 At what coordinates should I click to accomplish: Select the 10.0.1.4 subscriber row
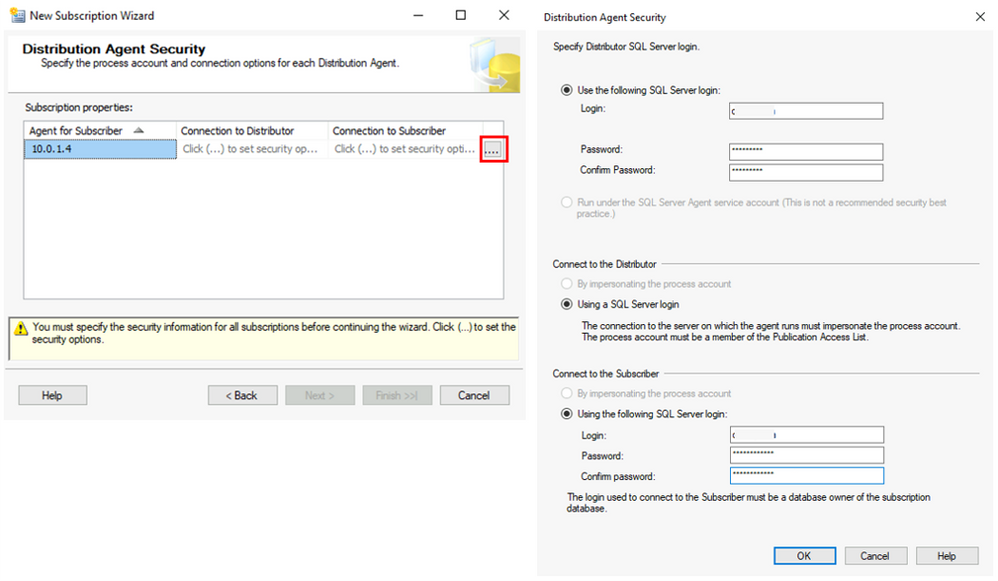pyautogui.click(x=100, y=149)
